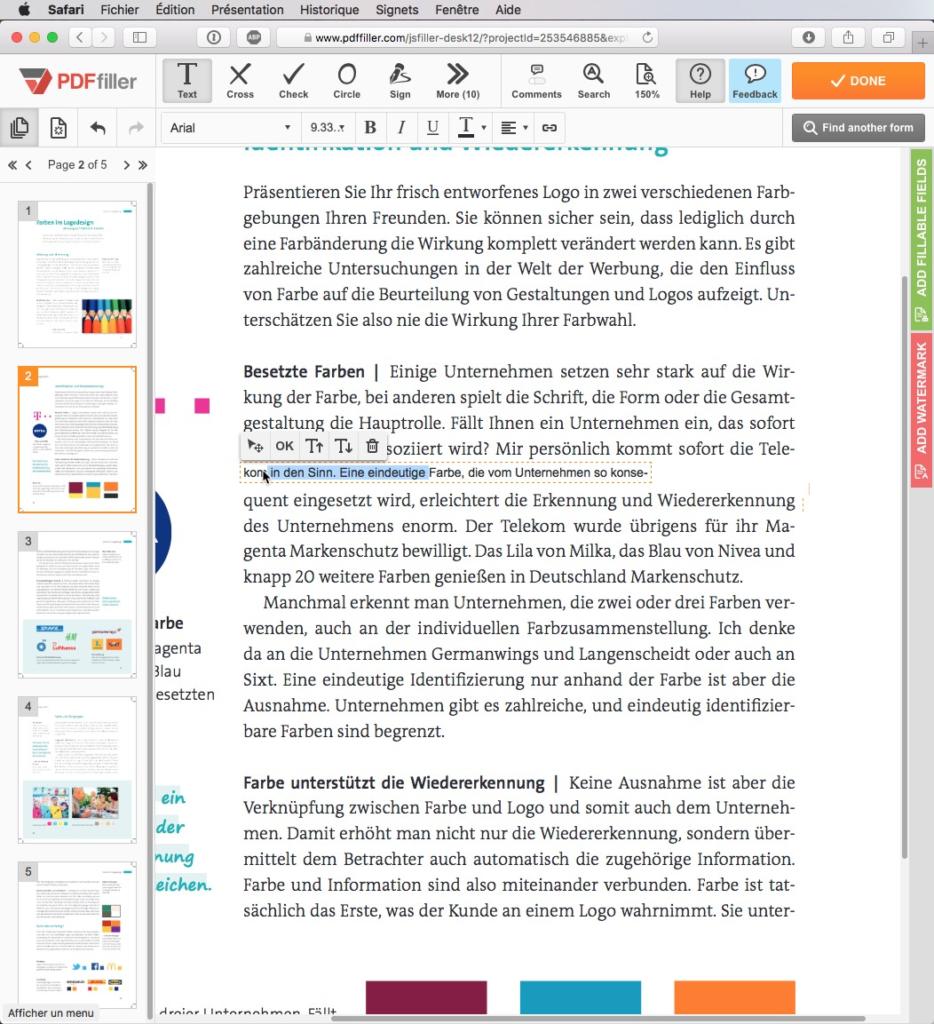Show all Safari tabs
This screenshot has width=934, height=1024.
coord(888,37)
